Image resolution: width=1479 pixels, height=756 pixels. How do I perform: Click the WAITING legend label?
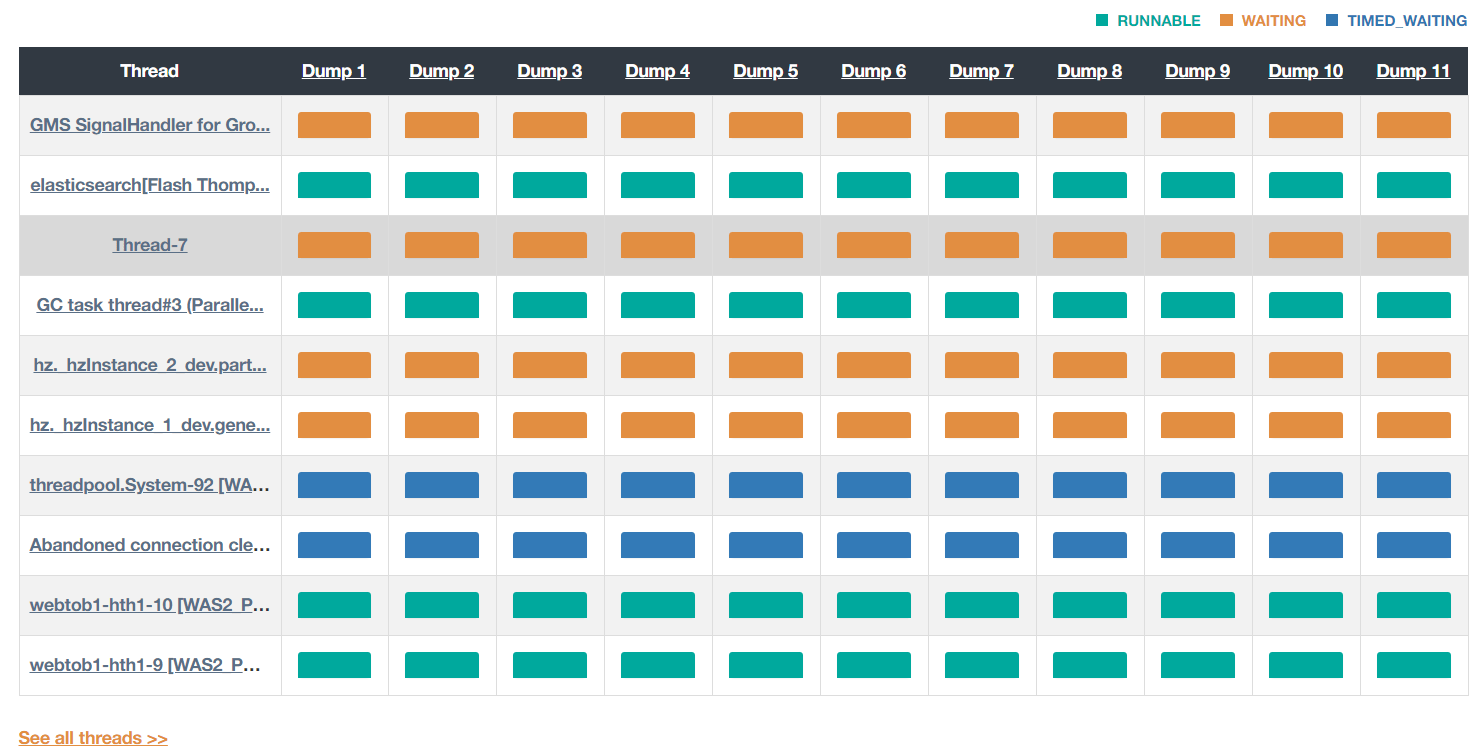coord(1273,20)
